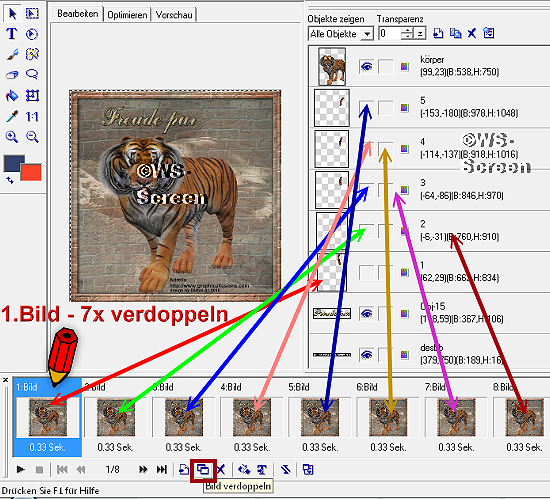Select the Text tool
550x499 pixels.
tap(12, 34)
